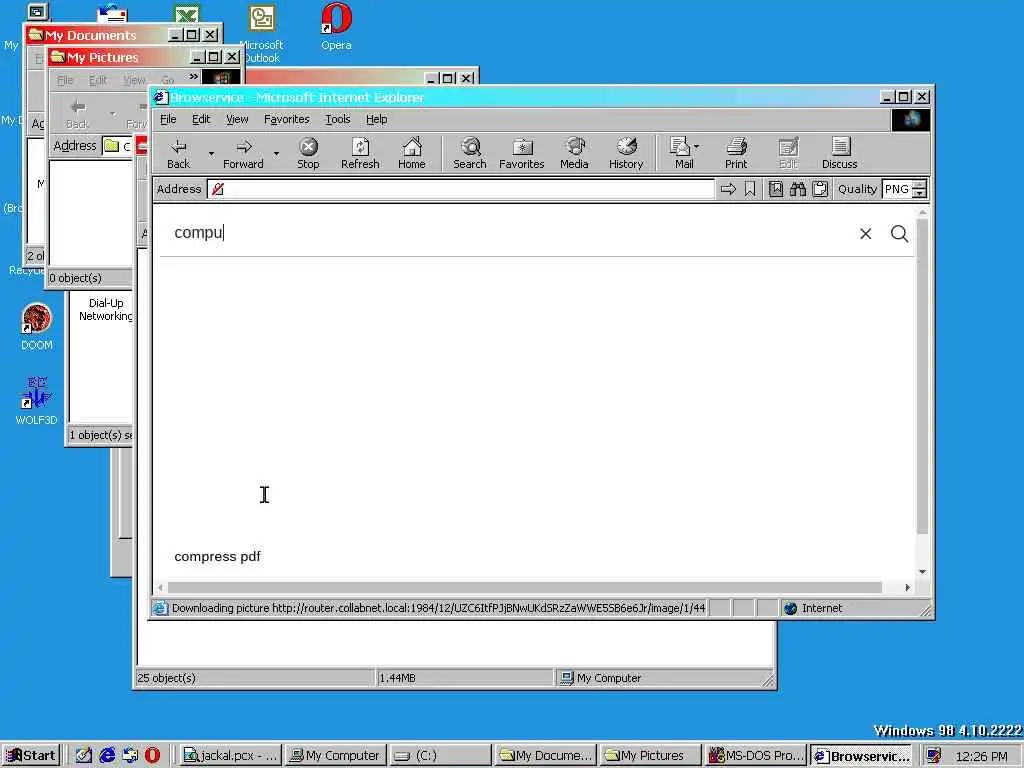Click the magnifying glass search icon
Screen dimensions: 1024x768
click(x=899, y=234)
